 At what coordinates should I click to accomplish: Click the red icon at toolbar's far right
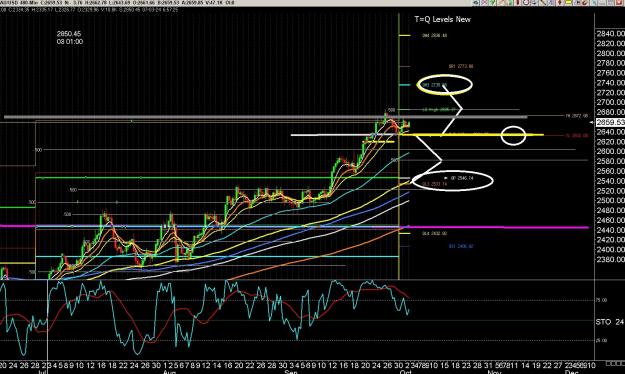(x=620, y=2)
